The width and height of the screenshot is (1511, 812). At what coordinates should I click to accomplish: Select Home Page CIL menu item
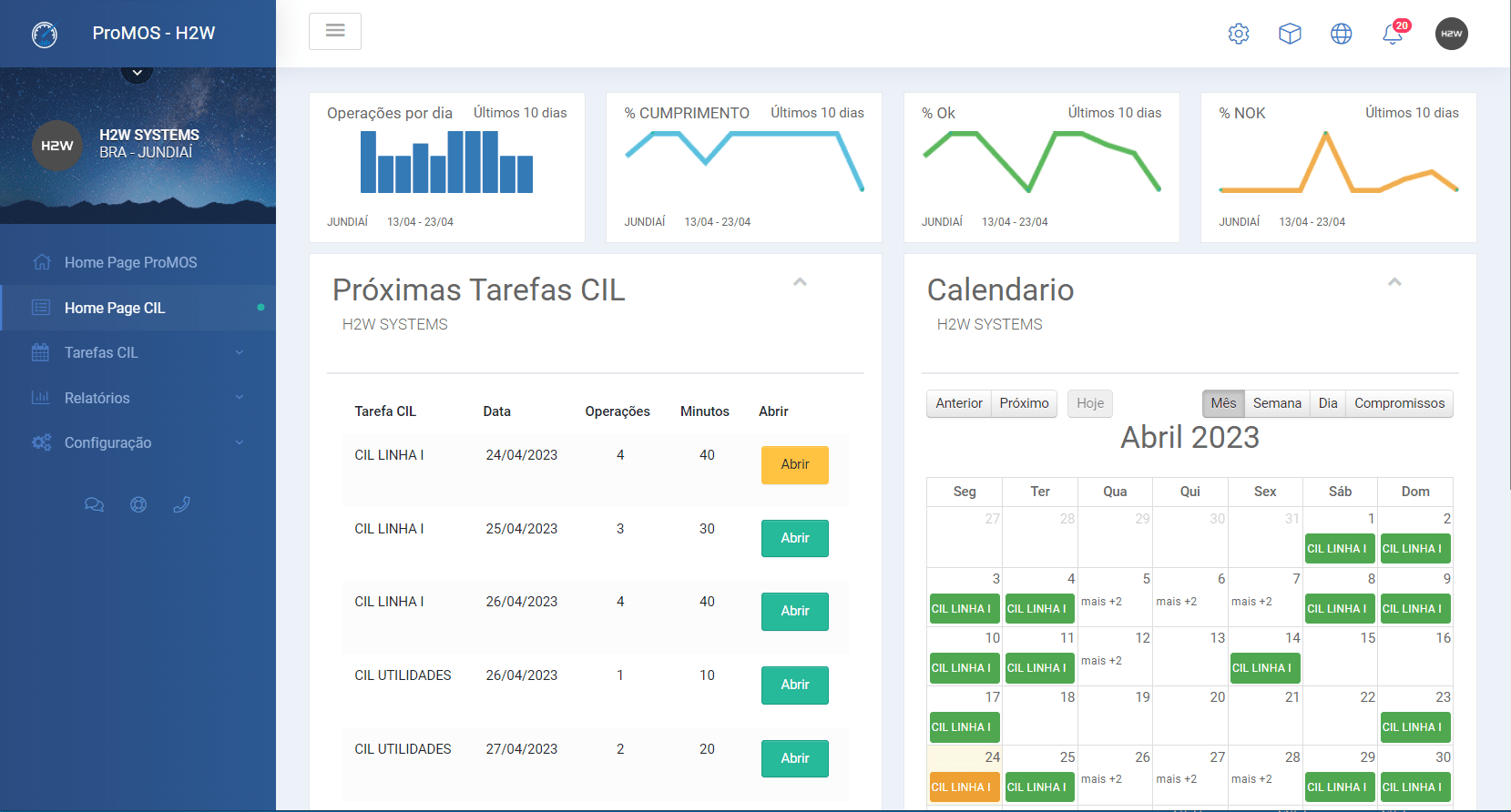138,308
